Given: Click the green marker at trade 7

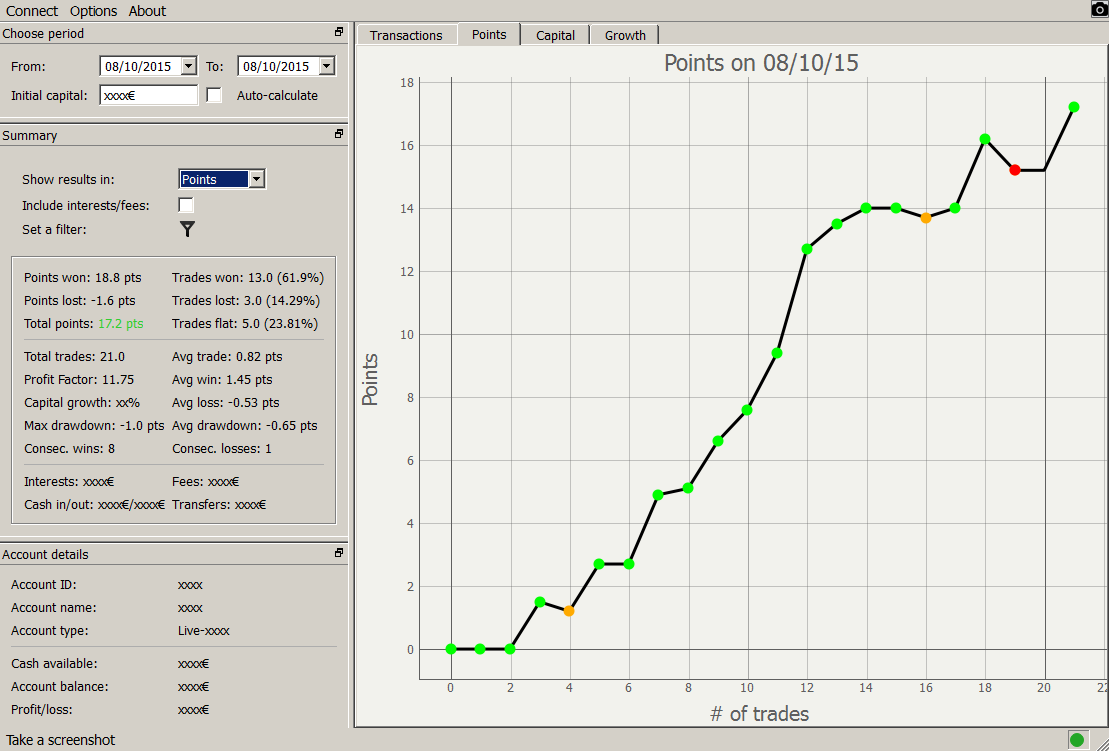Looking at the screenshot, I should (658, 495).
